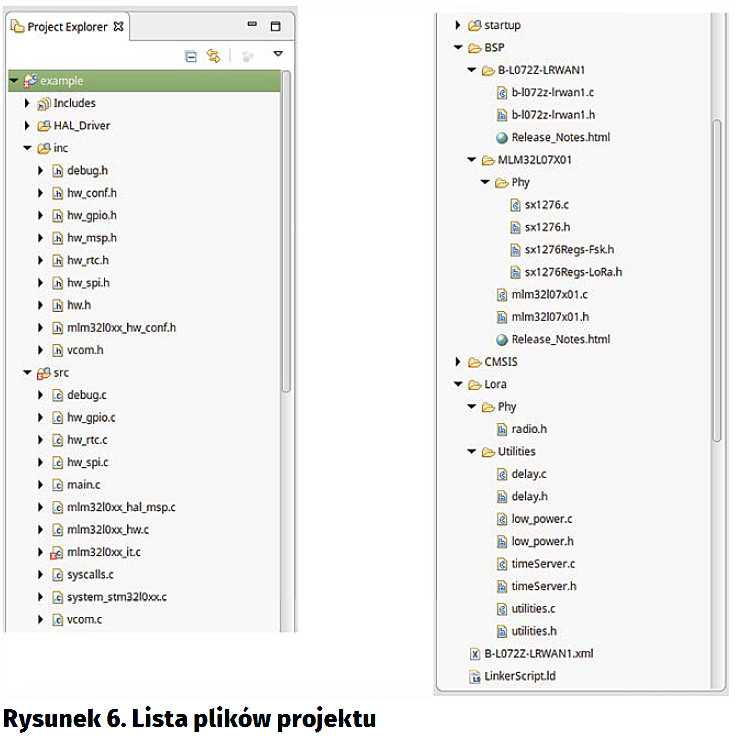
Task: Expand the CMSIS folder
Action: point(460,362)
